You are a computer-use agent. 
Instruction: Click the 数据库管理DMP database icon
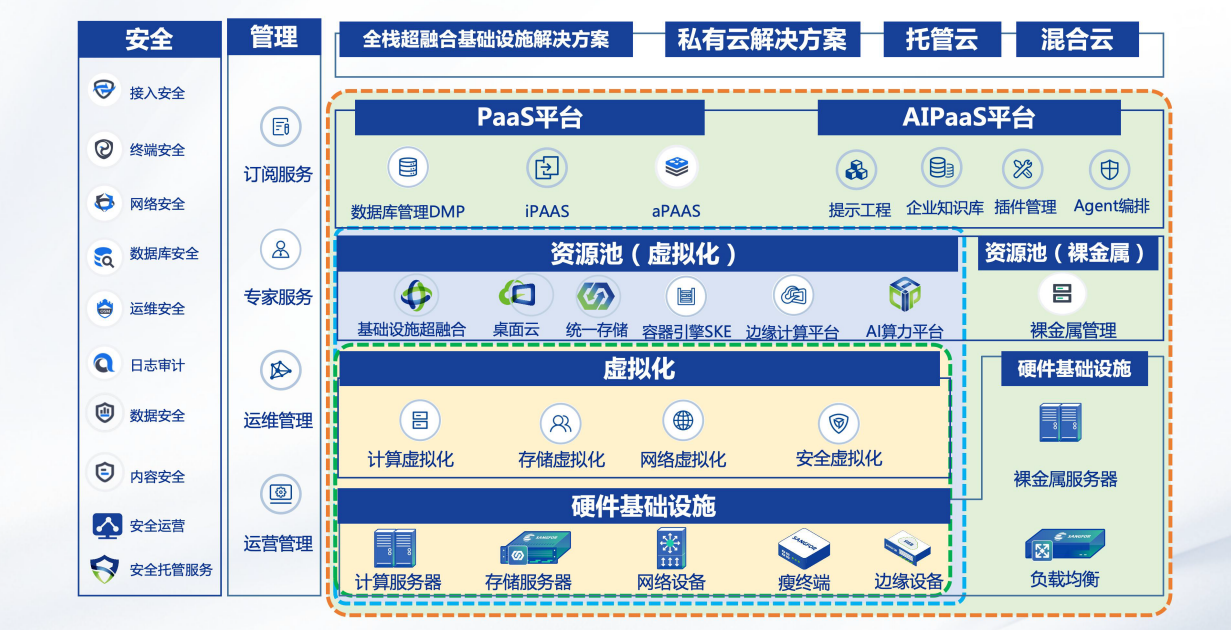[407, 167]
